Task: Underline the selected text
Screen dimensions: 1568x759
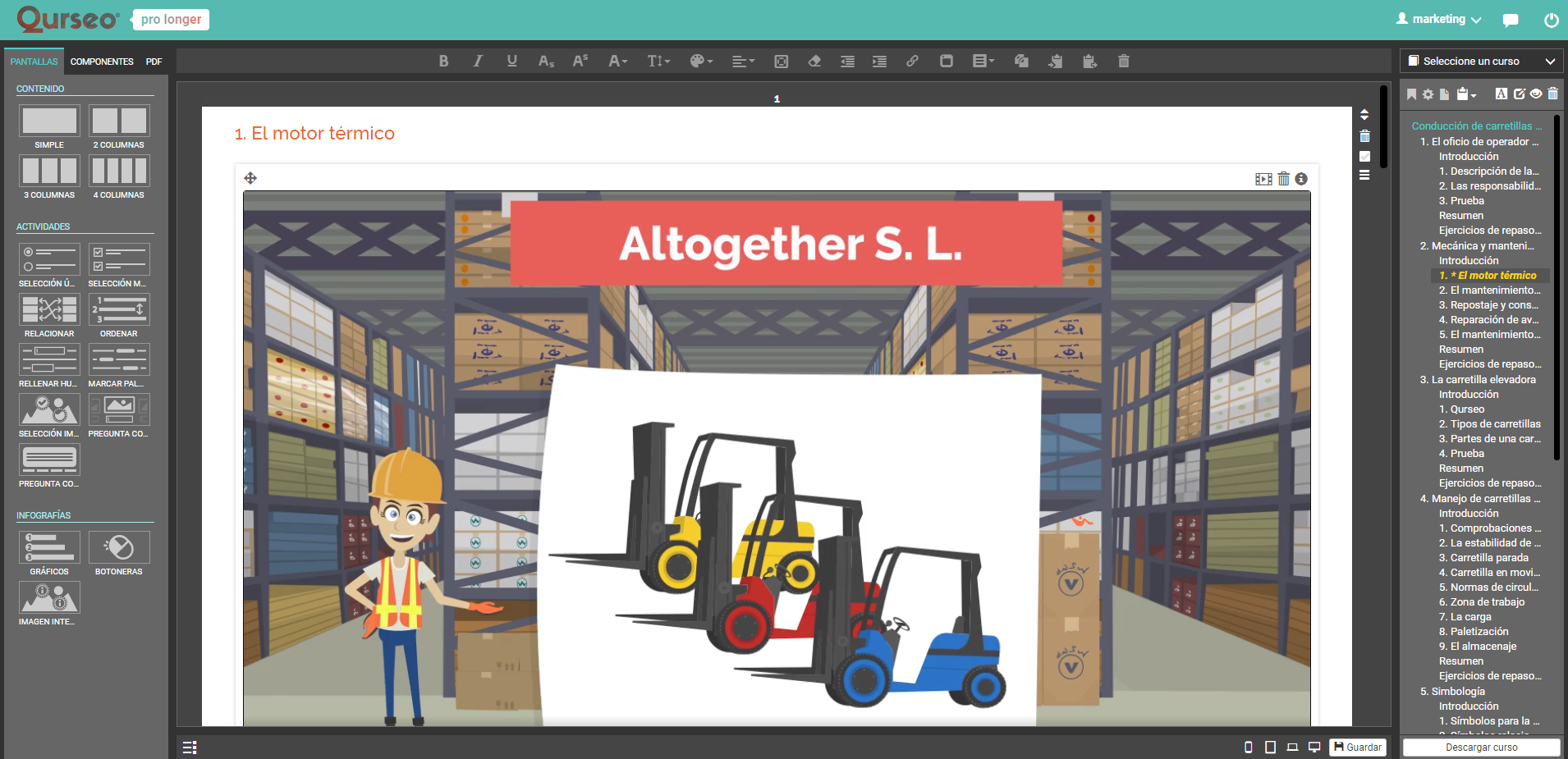Action: point(512,61)
